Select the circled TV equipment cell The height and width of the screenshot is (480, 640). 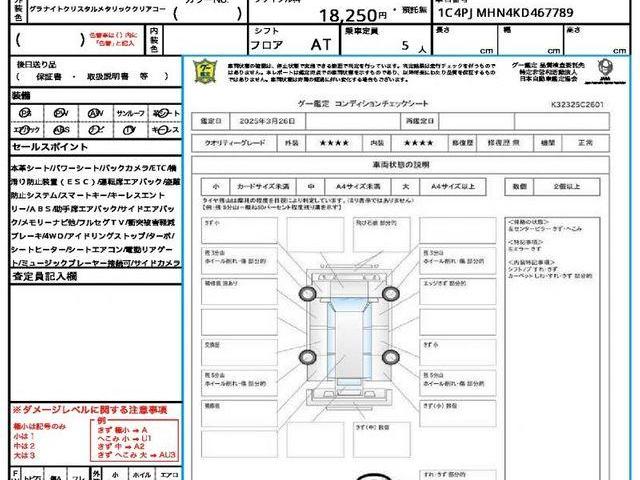point(130,130)
